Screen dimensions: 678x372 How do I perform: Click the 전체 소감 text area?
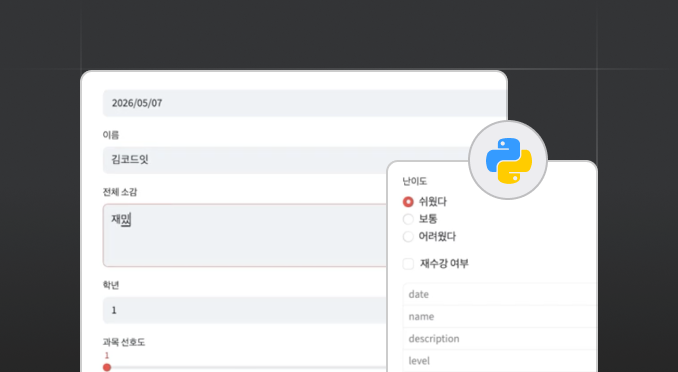(x=245, y=235)
